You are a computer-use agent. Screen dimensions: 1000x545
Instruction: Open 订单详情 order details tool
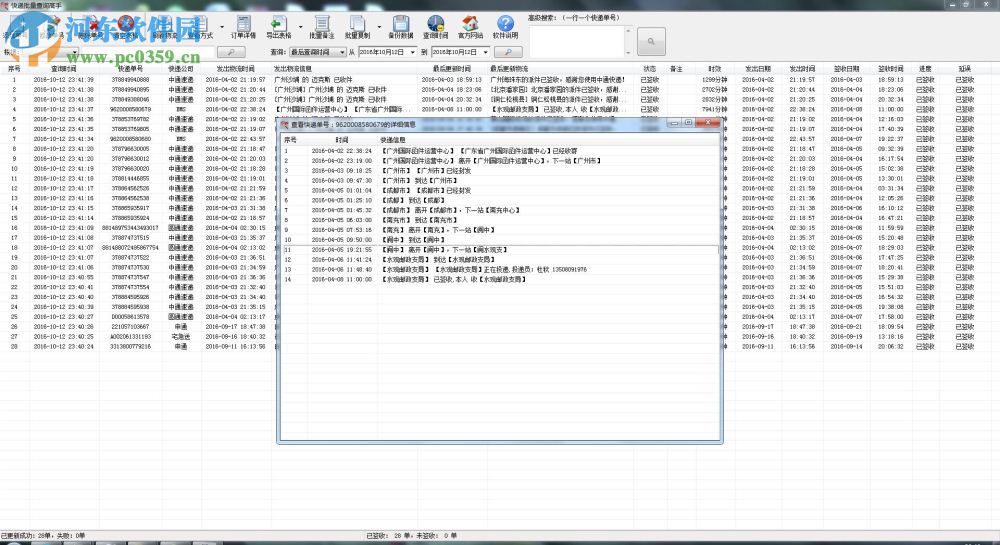[243, 27]
